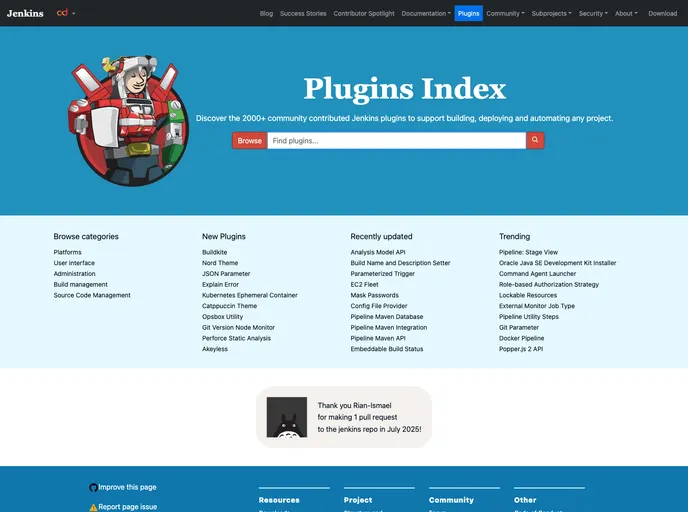Expand the Security dropdown
This screenshot has width=688, height=512.
point(593,14)
